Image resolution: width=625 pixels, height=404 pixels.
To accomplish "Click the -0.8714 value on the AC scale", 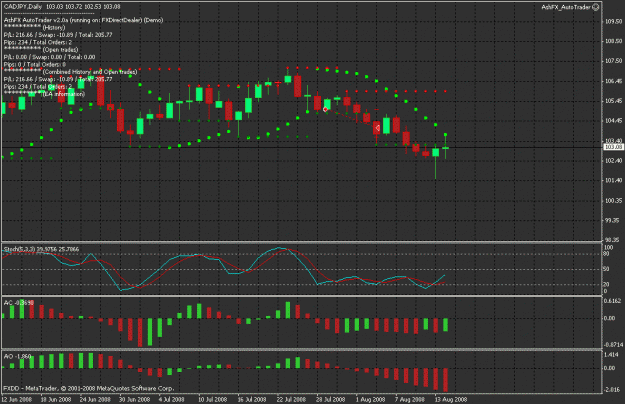I will click(x=613, y=345).
